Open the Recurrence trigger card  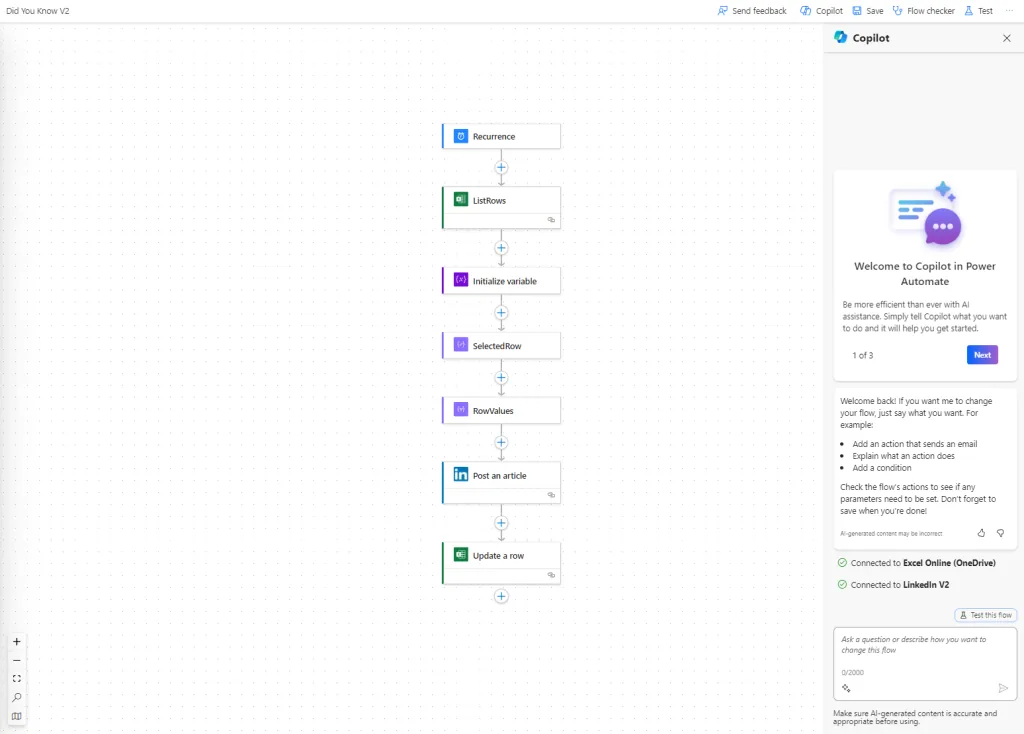click(500, 135)
